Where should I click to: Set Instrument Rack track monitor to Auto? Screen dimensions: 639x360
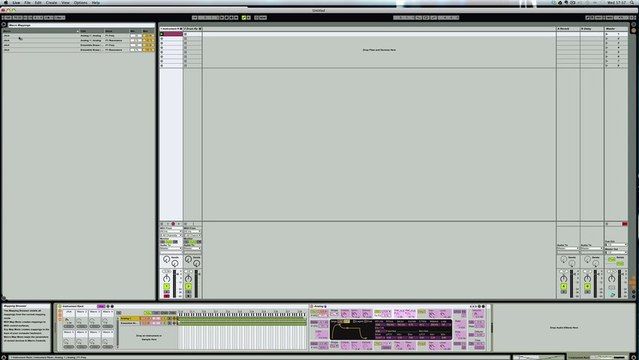tap(169, 242)
